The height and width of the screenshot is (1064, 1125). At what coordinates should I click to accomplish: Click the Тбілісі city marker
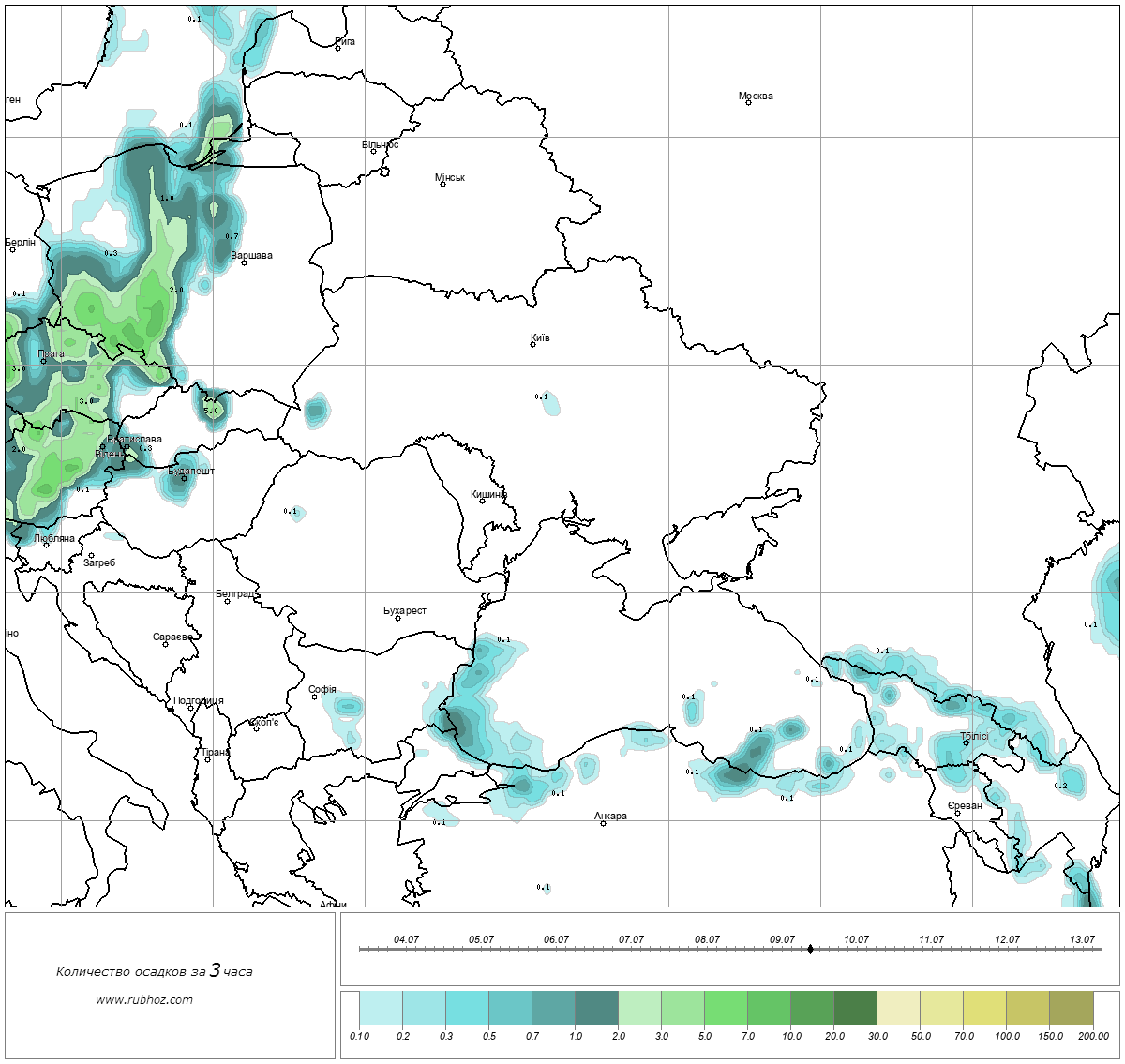pyautogui.click(x=966, y=743)
